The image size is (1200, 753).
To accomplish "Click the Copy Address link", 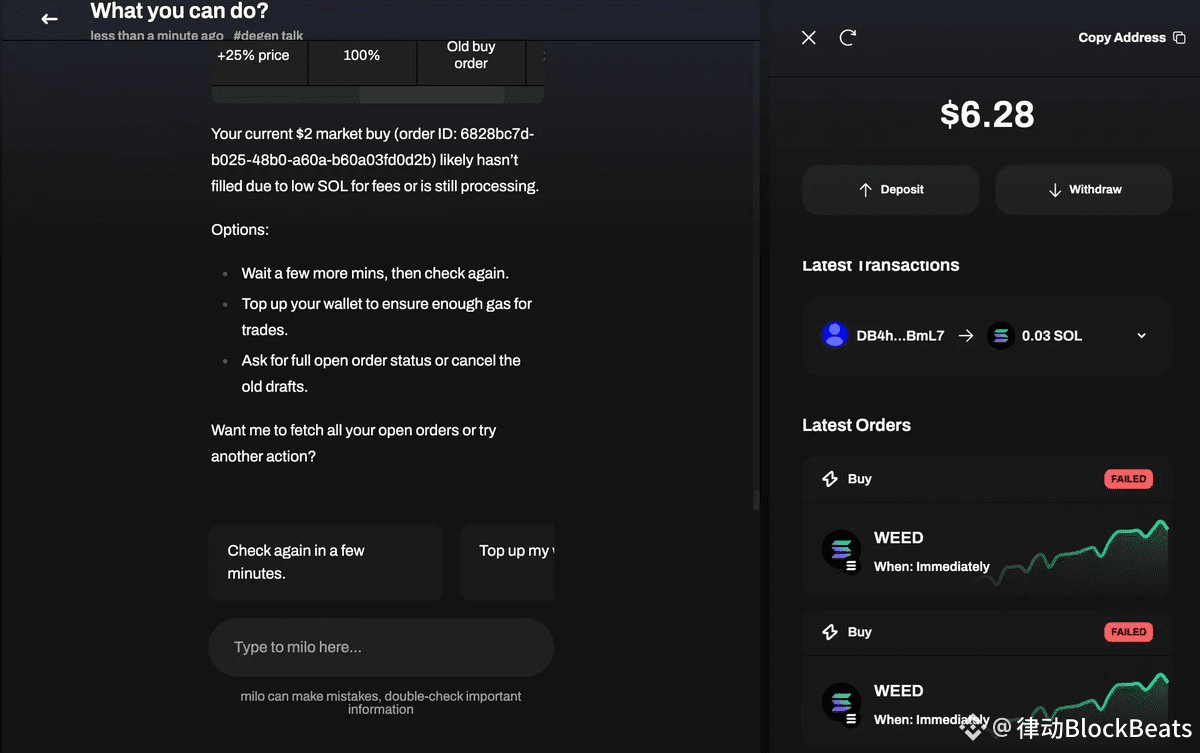I will pyautogui.click(x=1121, y=38).
